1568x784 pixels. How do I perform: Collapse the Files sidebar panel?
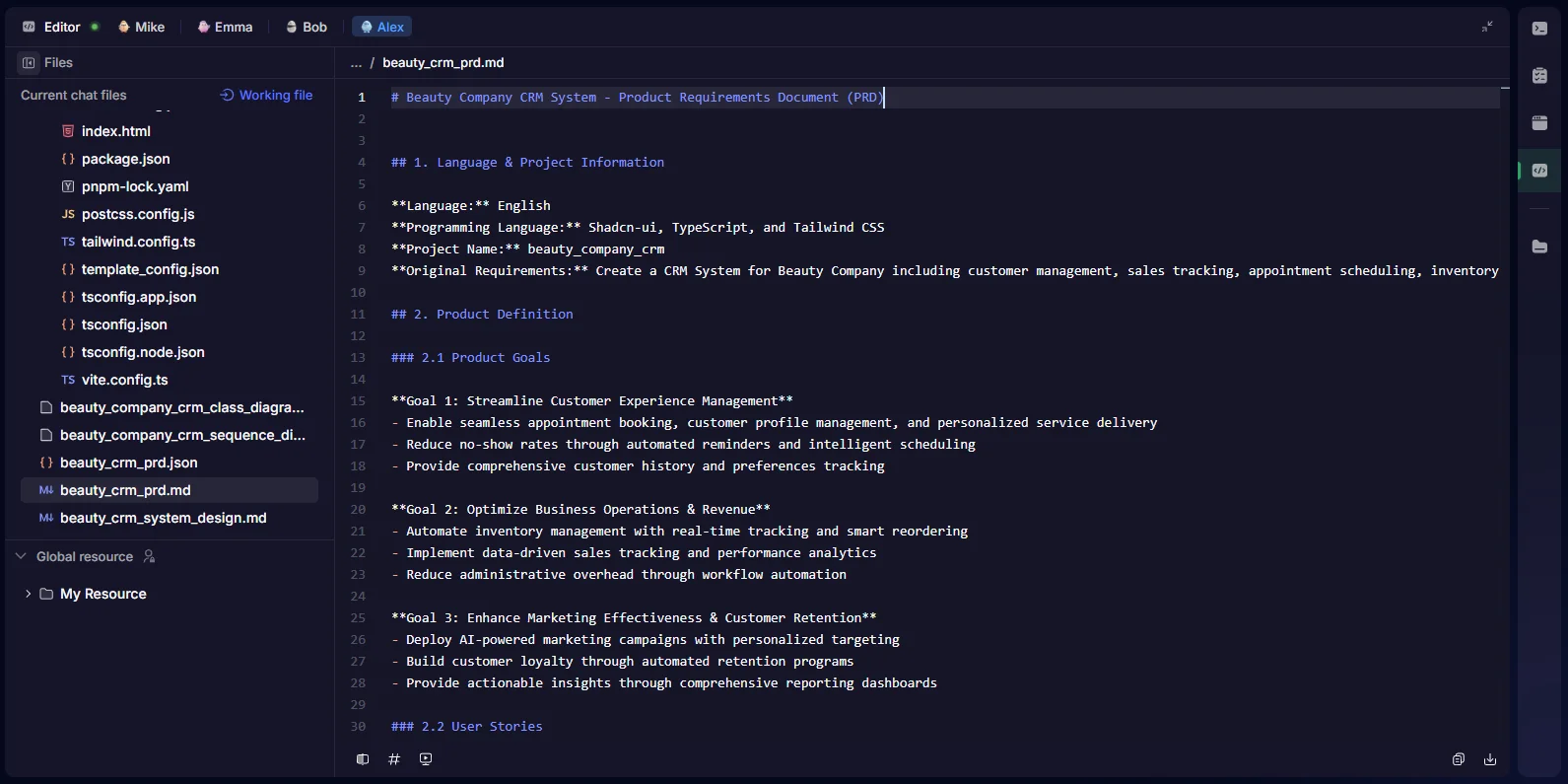29,62
